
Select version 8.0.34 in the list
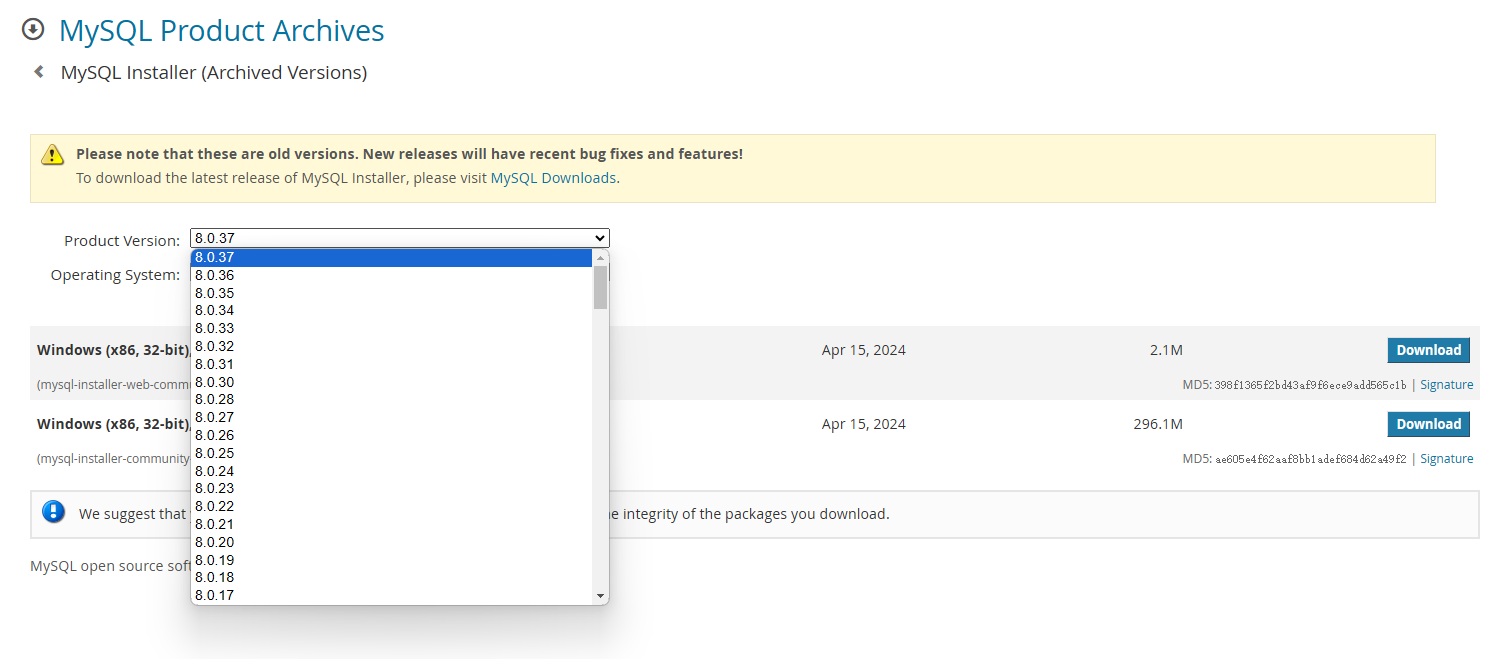click(x=391, y=311)
